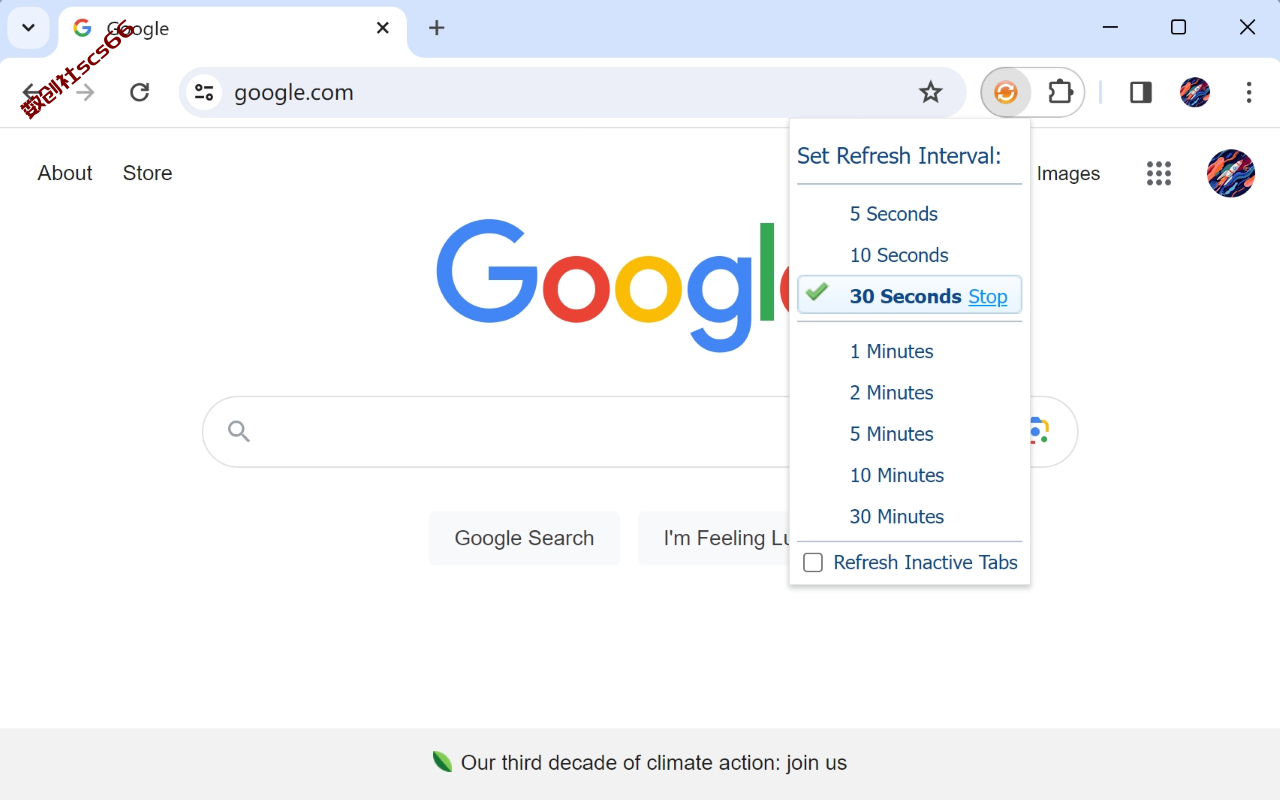The height and width of the screenshot is (800, 1280).
Task: Open the tab search dropdown arrow
Action: coord(28,28)
